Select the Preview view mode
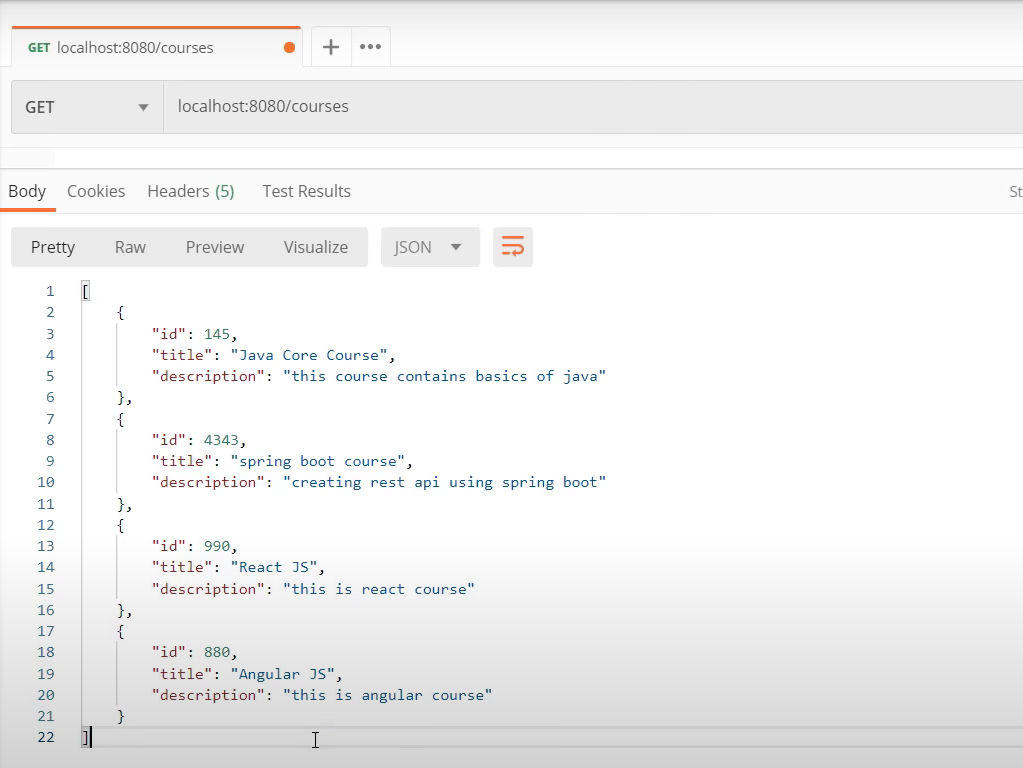The image size is (1023, 768). [215, 247]
